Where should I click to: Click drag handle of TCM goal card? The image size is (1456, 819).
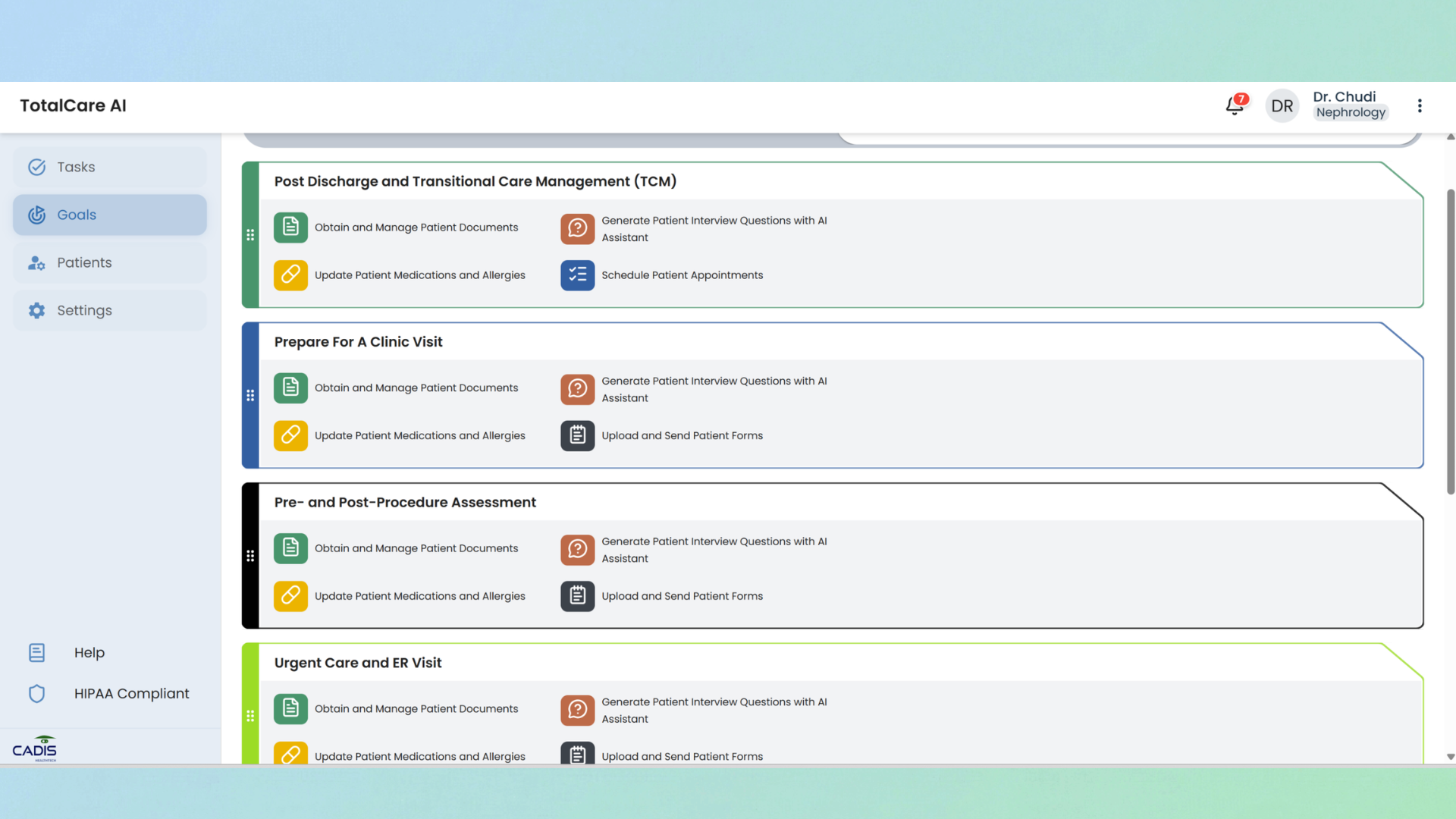click(250, 235)
